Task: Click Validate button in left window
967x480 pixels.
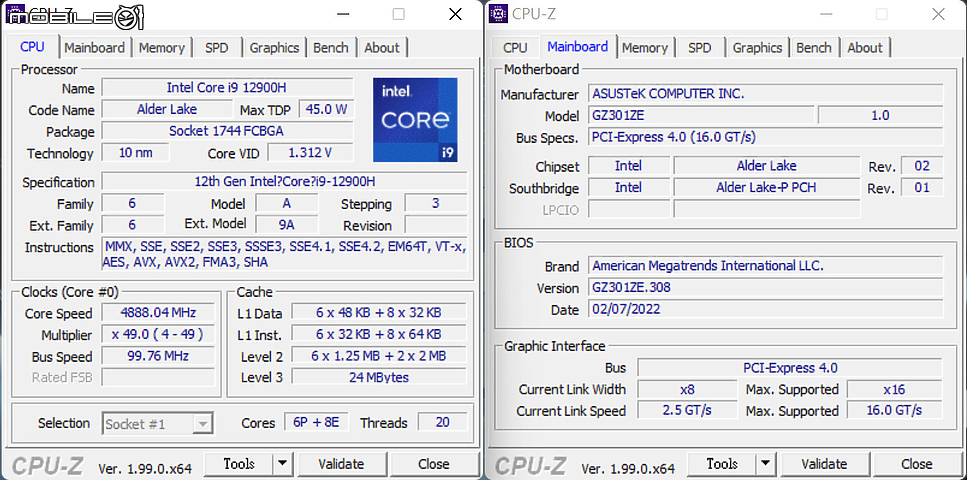Action: (341, 463)
